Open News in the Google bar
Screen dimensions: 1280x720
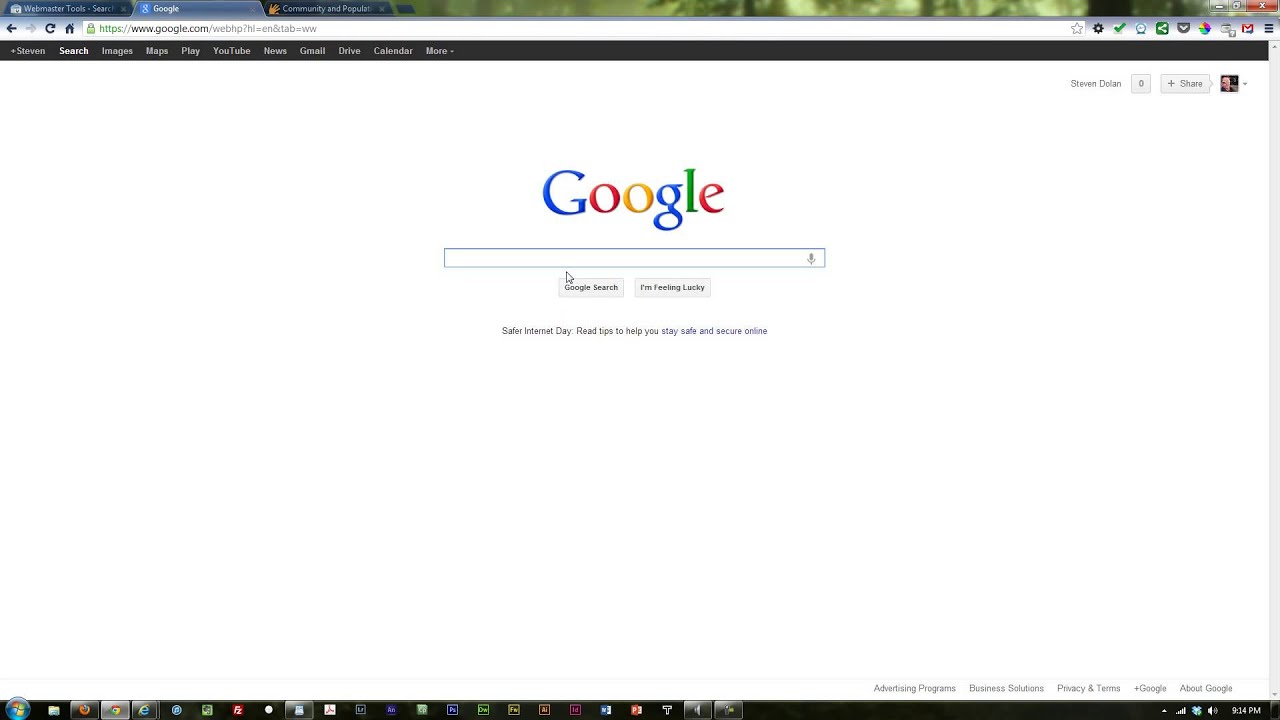(x=275, y=51)
